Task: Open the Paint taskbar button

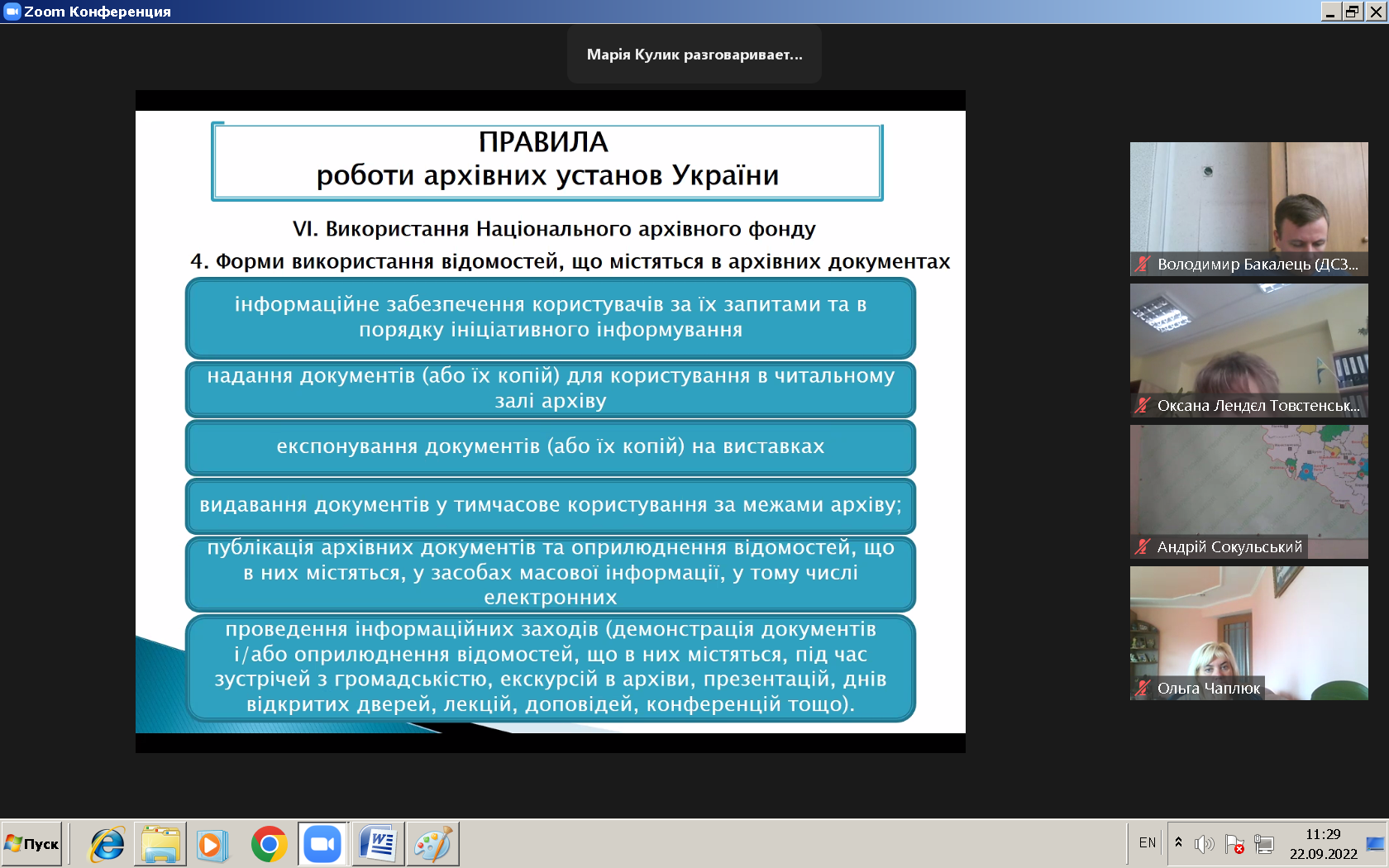Action: pyautogui.click(x=432, y=844)
